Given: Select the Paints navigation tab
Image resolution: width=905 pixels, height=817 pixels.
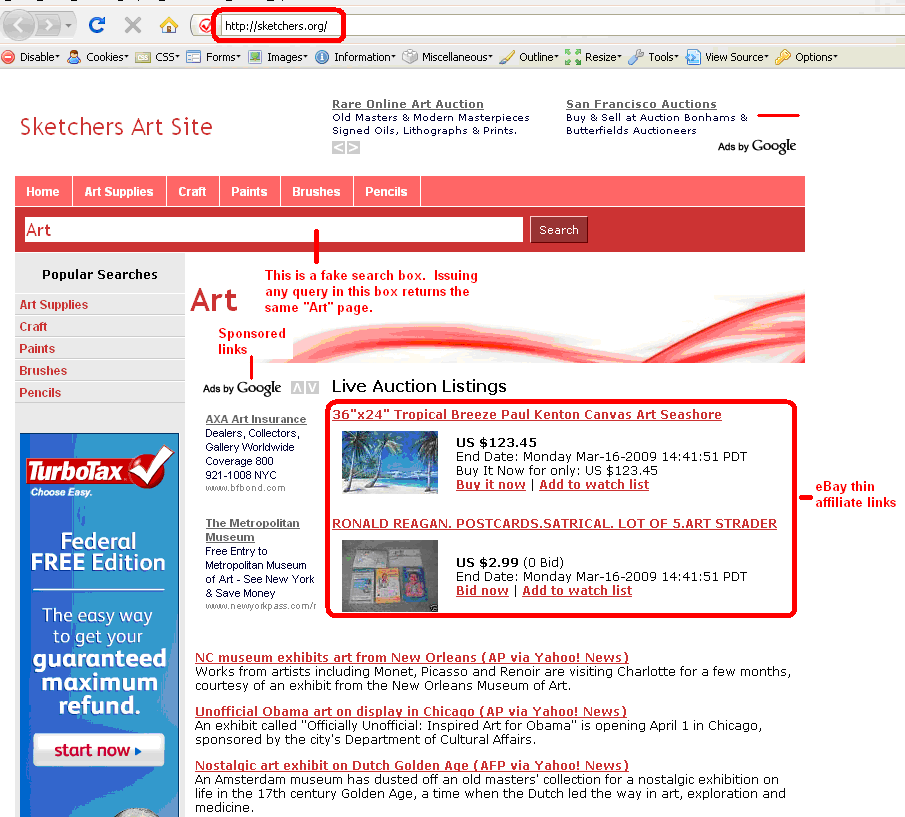Looking at the screenshot, I should pos(249,192).
